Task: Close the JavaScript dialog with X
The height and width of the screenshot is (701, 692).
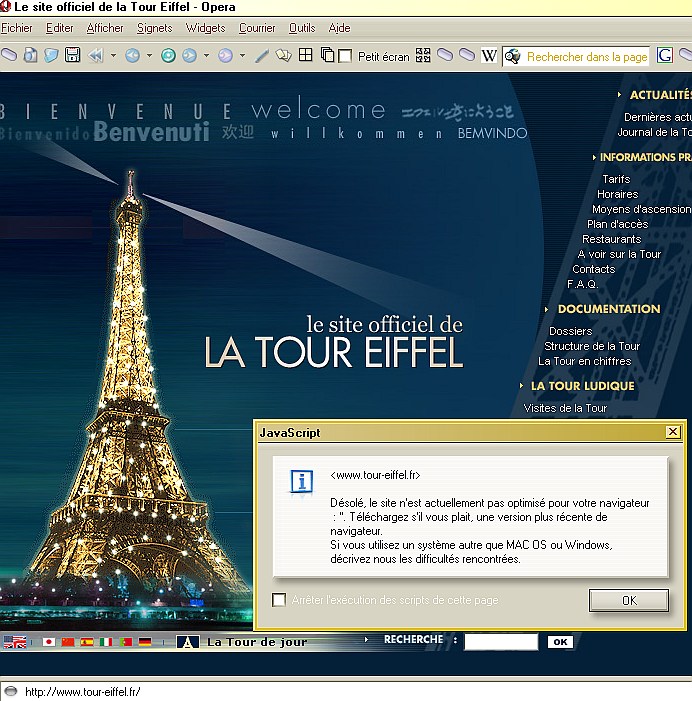Action: 673,432
